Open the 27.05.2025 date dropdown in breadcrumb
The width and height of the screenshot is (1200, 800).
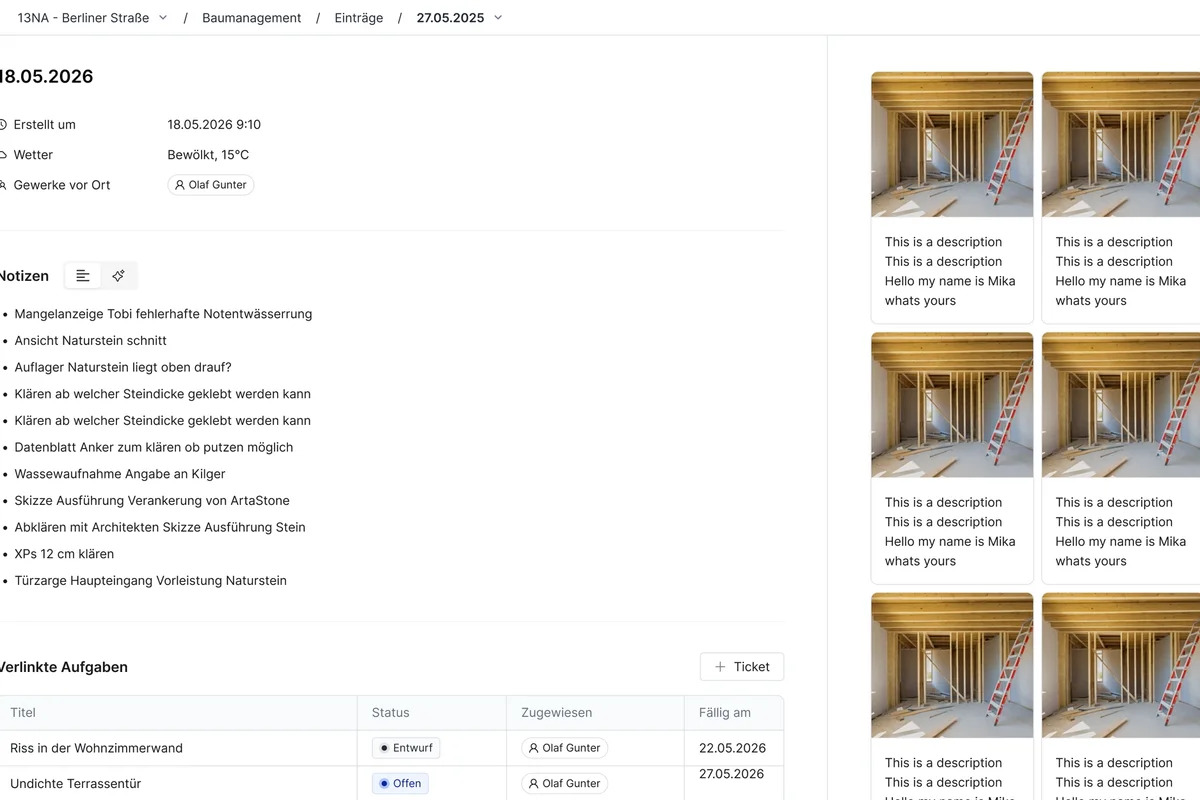(460, 18)
